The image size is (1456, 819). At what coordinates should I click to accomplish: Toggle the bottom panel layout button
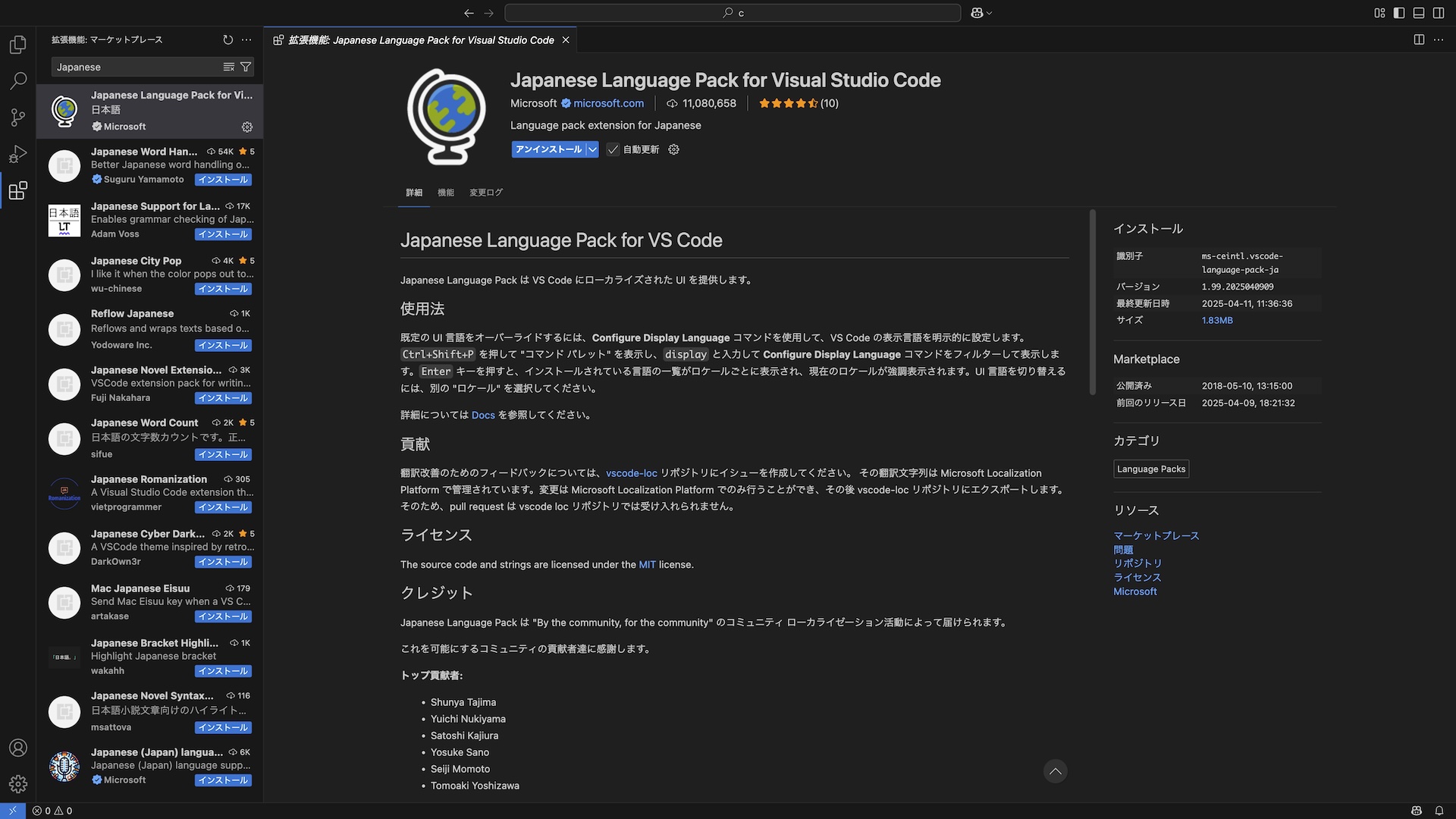[1419, 13]
